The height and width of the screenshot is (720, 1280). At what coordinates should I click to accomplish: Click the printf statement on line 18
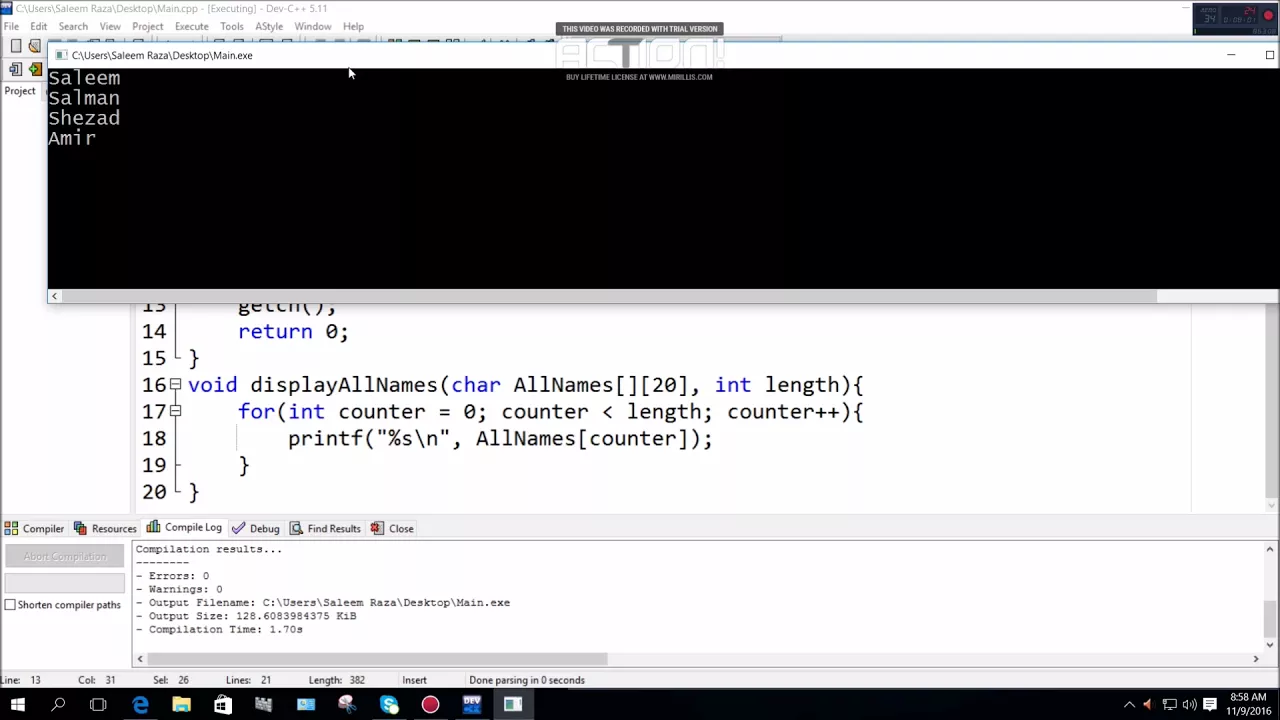pos(500,439)
